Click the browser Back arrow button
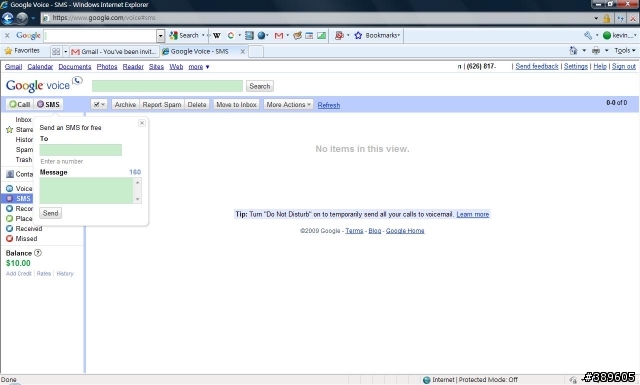Image resolution: width=640 pixels, height=385 pixels. point(7,18)
